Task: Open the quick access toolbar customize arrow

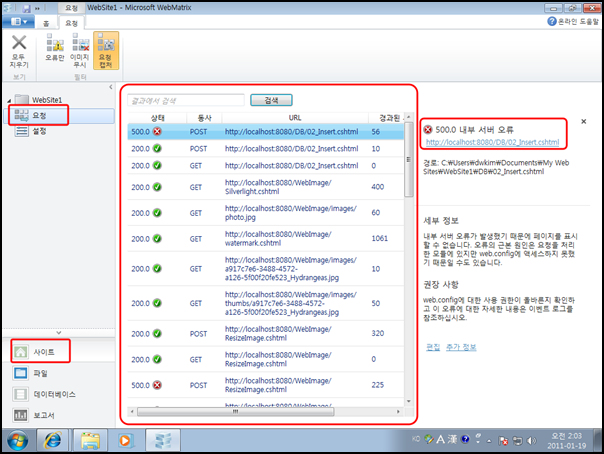Action: click(x=37, y=8)
